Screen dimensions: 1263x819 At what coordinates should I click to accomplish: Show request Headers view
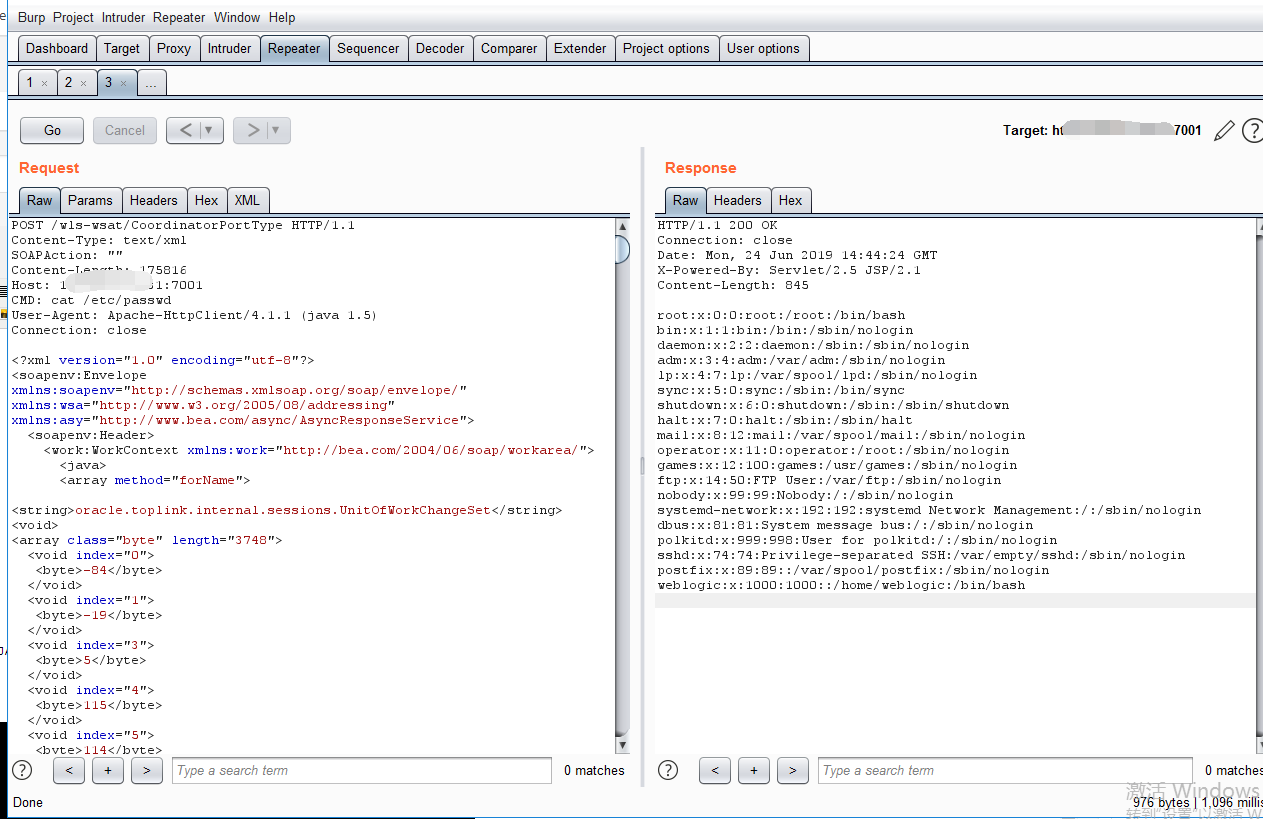tap(154, 200)
